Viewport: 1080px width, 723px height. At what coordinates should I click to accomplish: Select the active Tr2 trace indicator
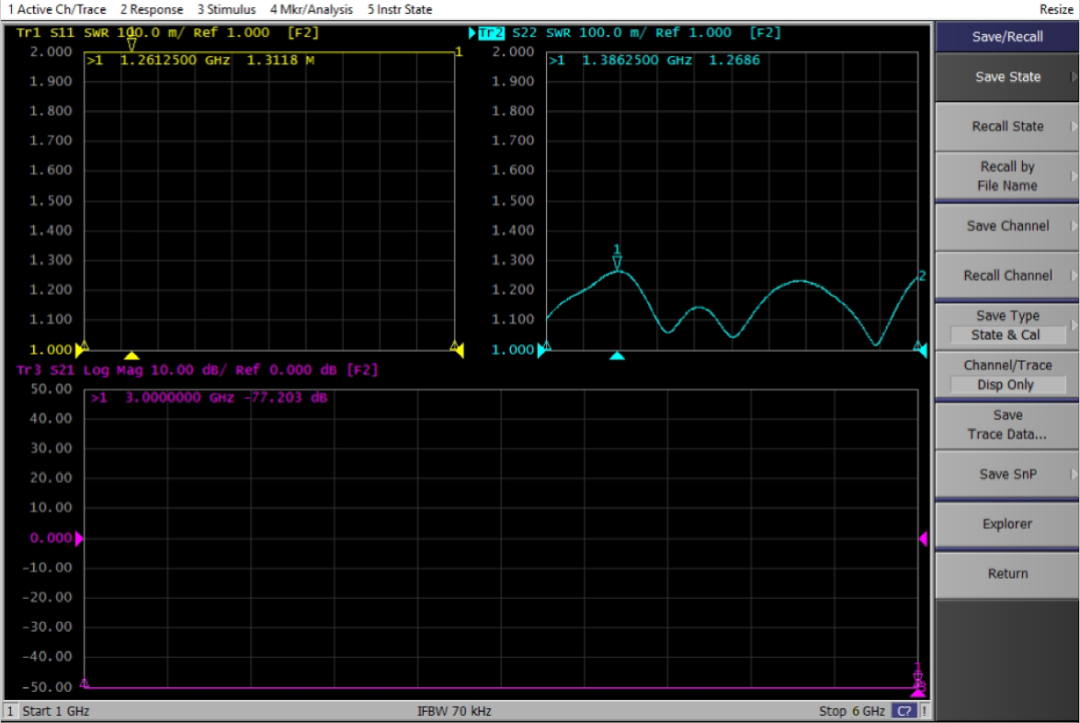point(491,33)
